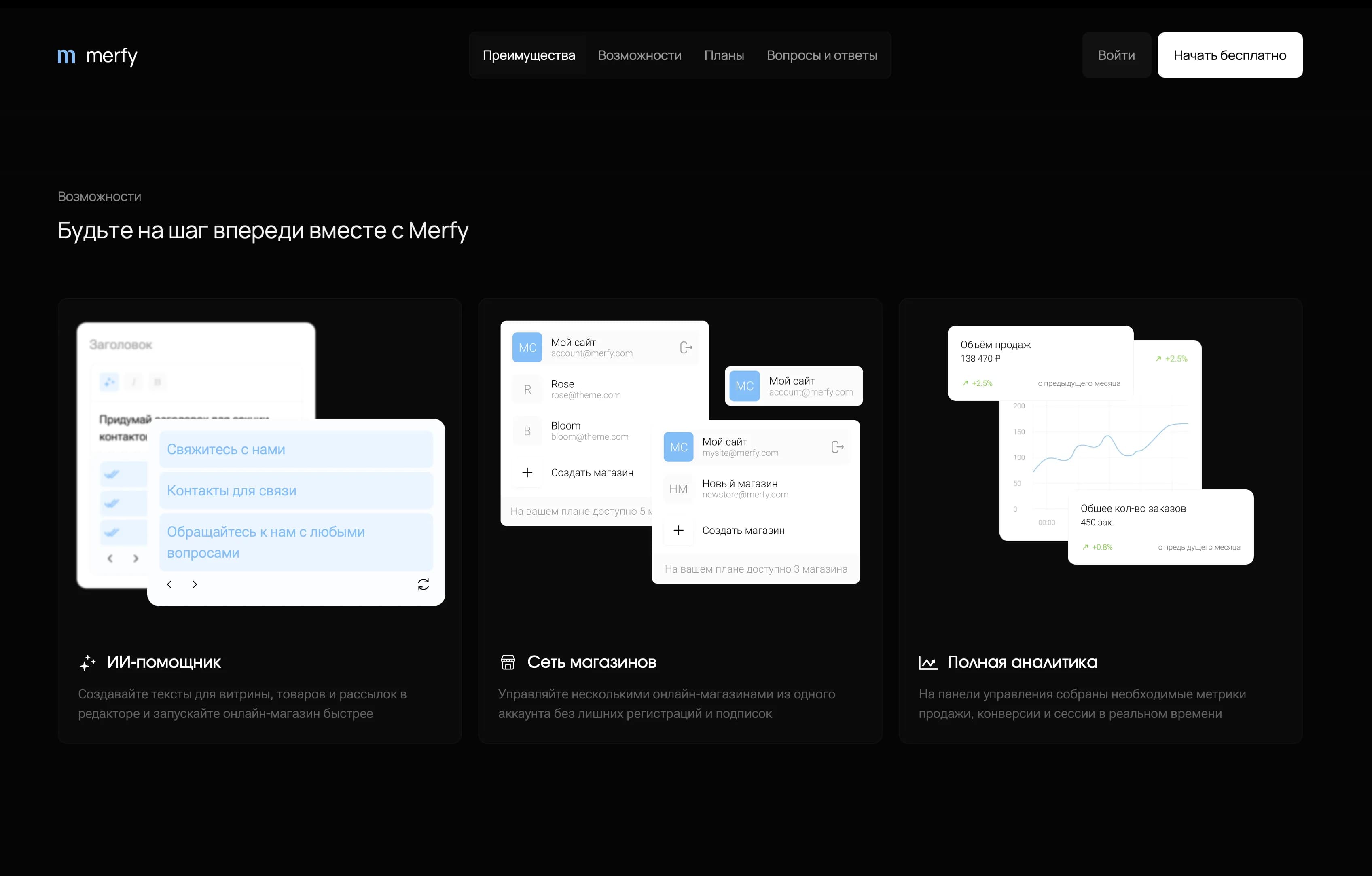Select suggestion Контакты для связи
Viewport: 1372px width, 876px height.
click(296, 491)
